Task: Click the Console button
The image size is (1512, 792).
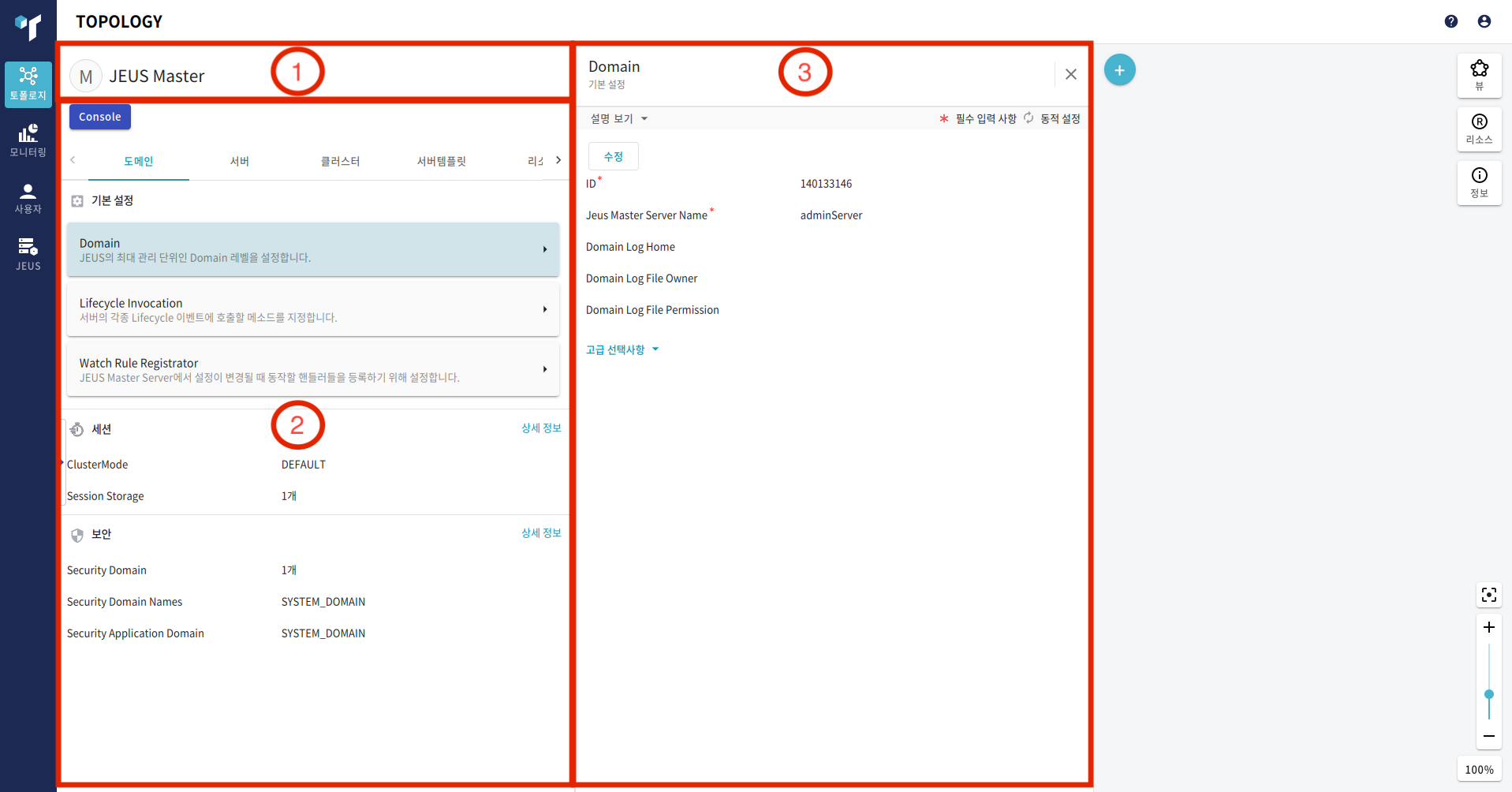Action: coord(100,117)
